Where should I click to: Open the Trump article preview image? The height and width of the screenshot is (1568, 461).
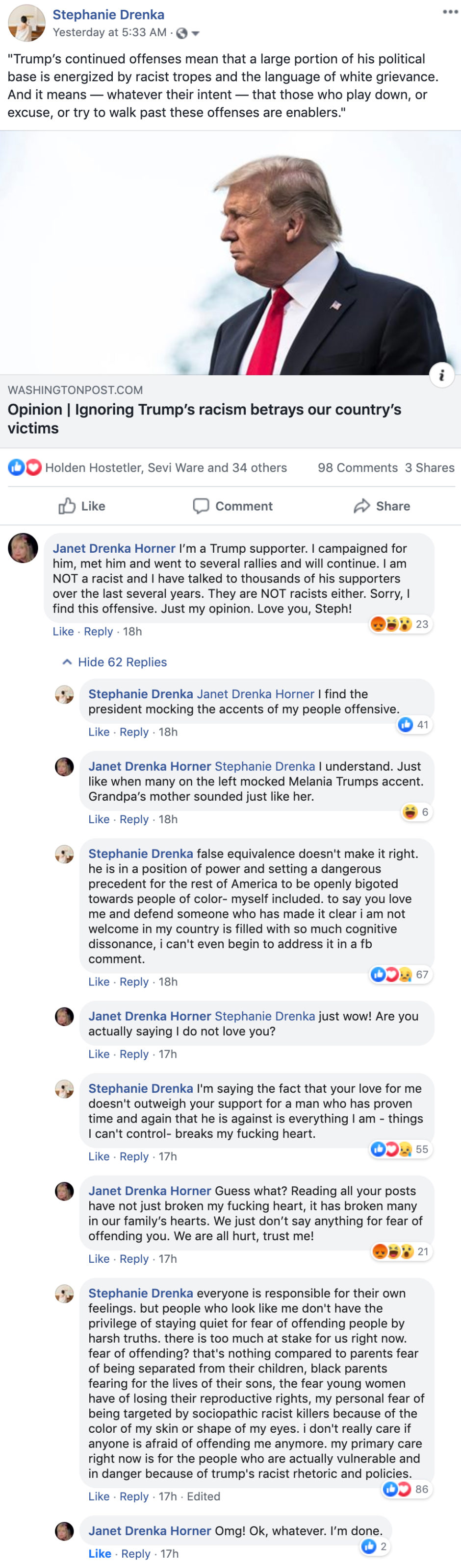[230, 253]
